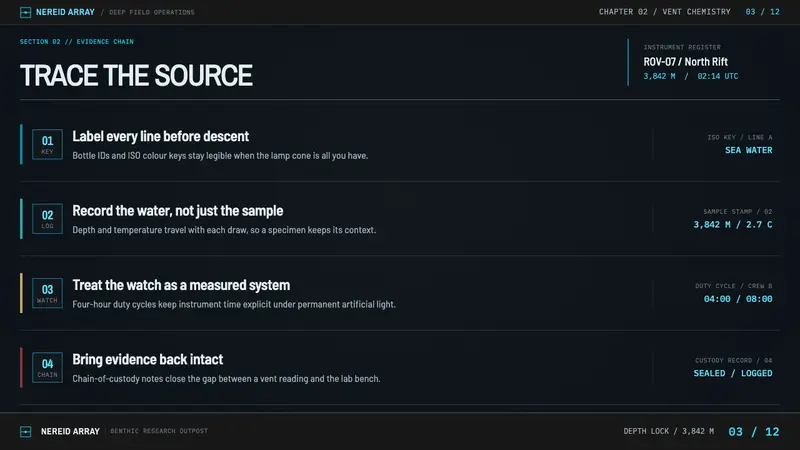Select the SEALED / LOGGED custody value
Image resolution: width=800 pixels, height=450 pixels.
733,373
